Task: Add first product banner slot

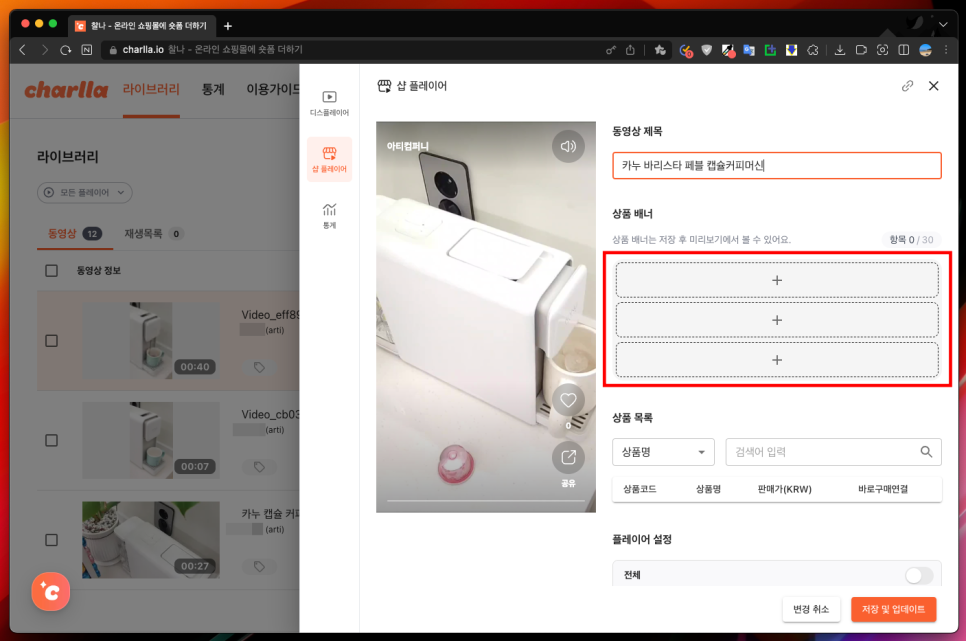Action: tap(777, 280)
